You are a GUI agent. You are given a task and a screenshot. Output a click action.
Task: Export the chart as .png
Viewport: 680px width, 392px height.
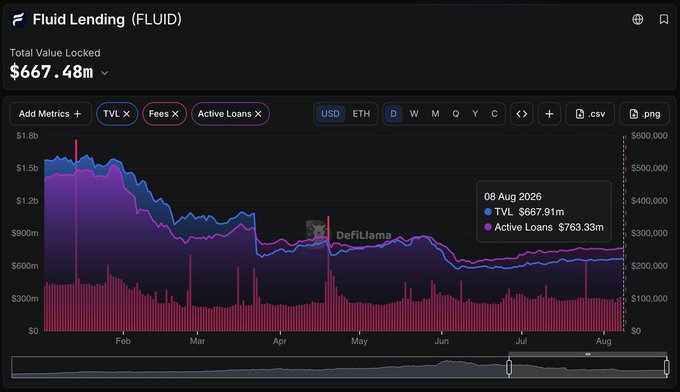644,114
